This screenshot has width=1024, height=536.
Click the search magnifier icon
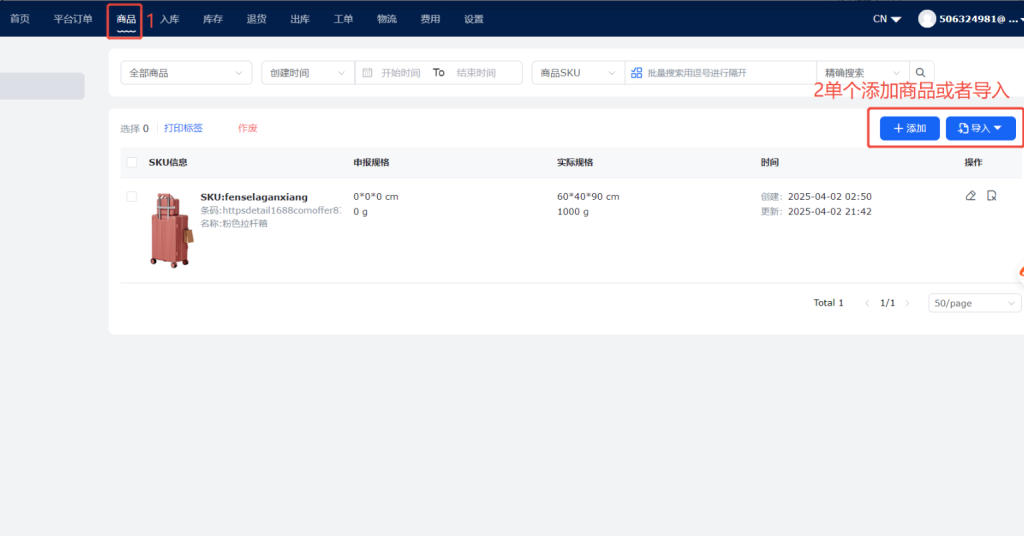[921, 73]
